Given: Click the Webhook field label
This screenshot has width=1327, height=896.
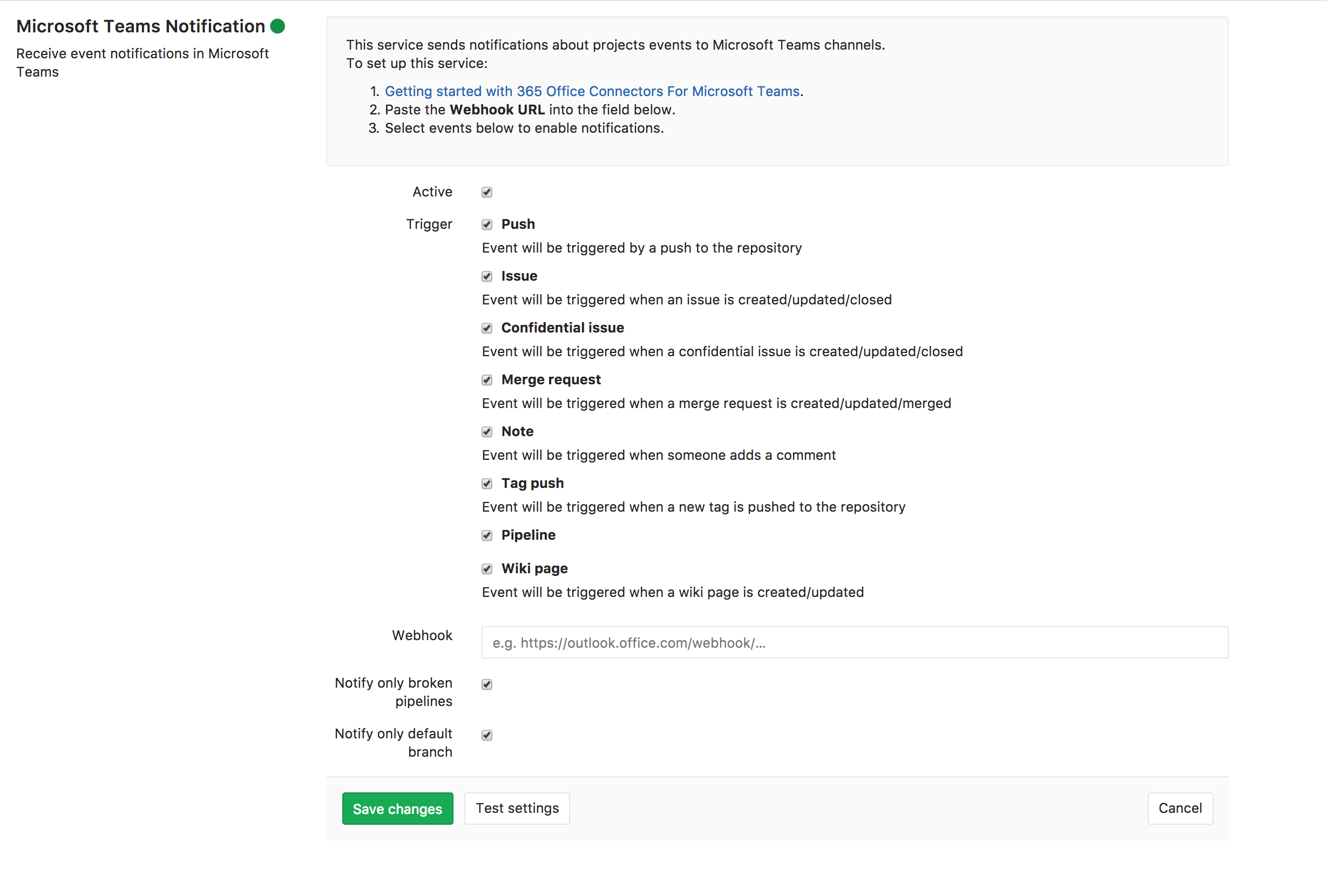Looking at the screenshot, I should pyautogui.click(x=422, y=635).
